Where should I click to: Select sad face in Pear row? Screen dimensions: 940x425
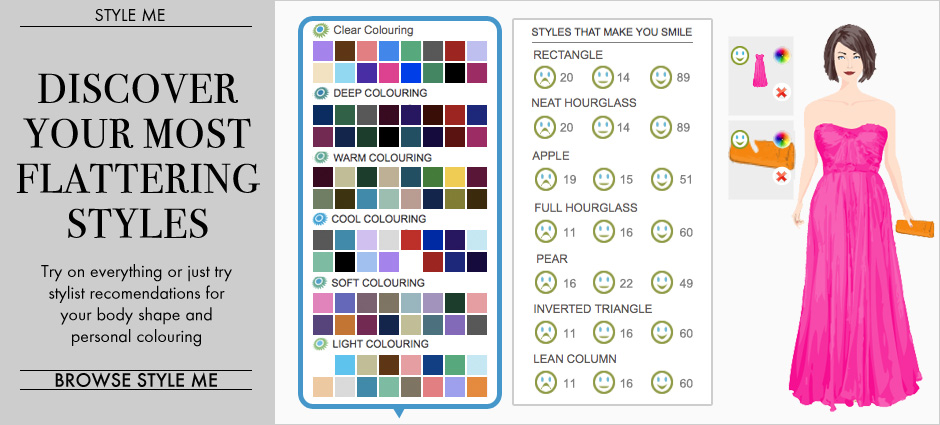pyautogui.click(x=544, y=282)
